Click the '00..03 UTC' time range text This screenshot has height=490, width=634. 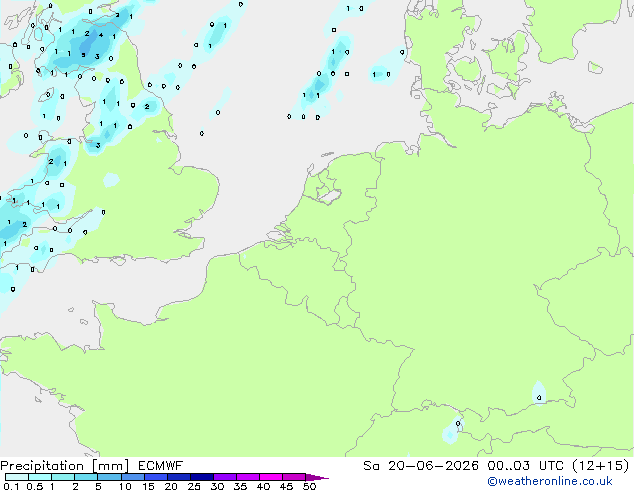[x=525, y=466]
